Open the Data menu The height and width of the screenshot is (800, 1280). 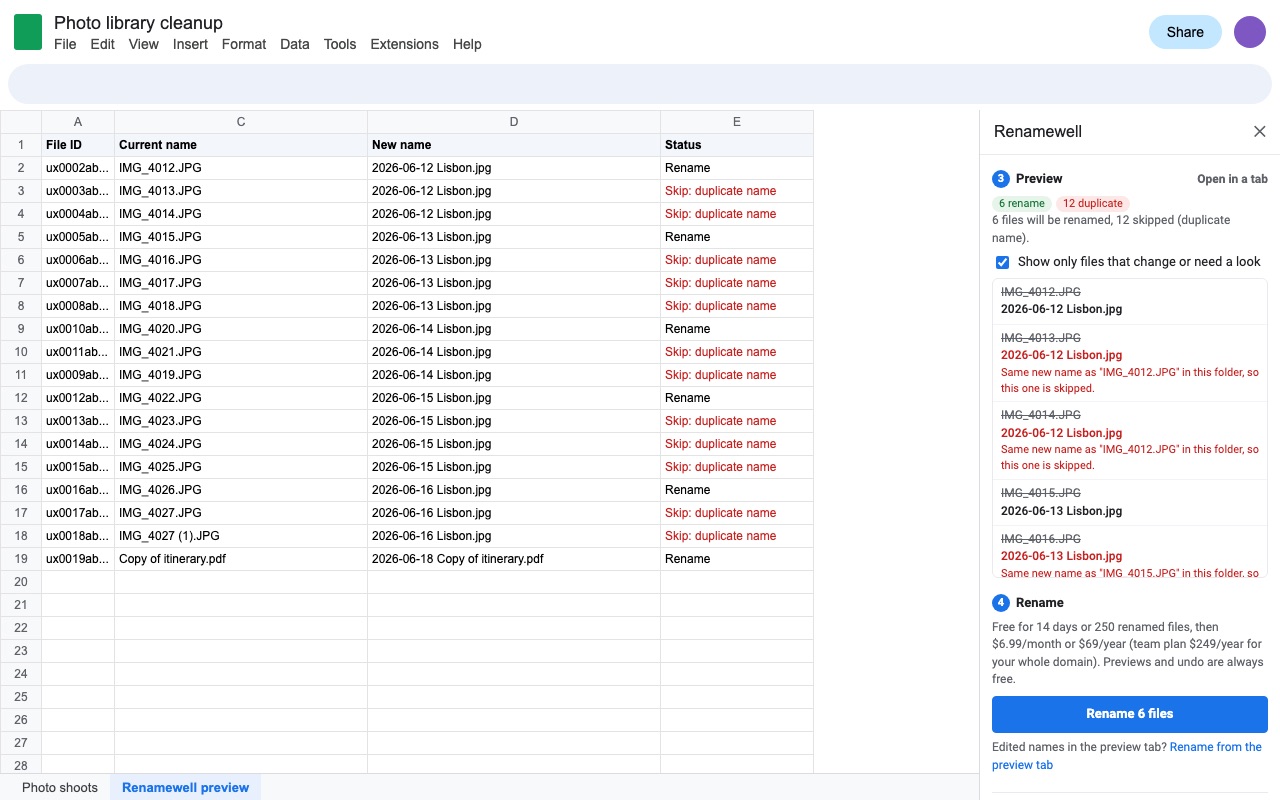click(295, 44)
